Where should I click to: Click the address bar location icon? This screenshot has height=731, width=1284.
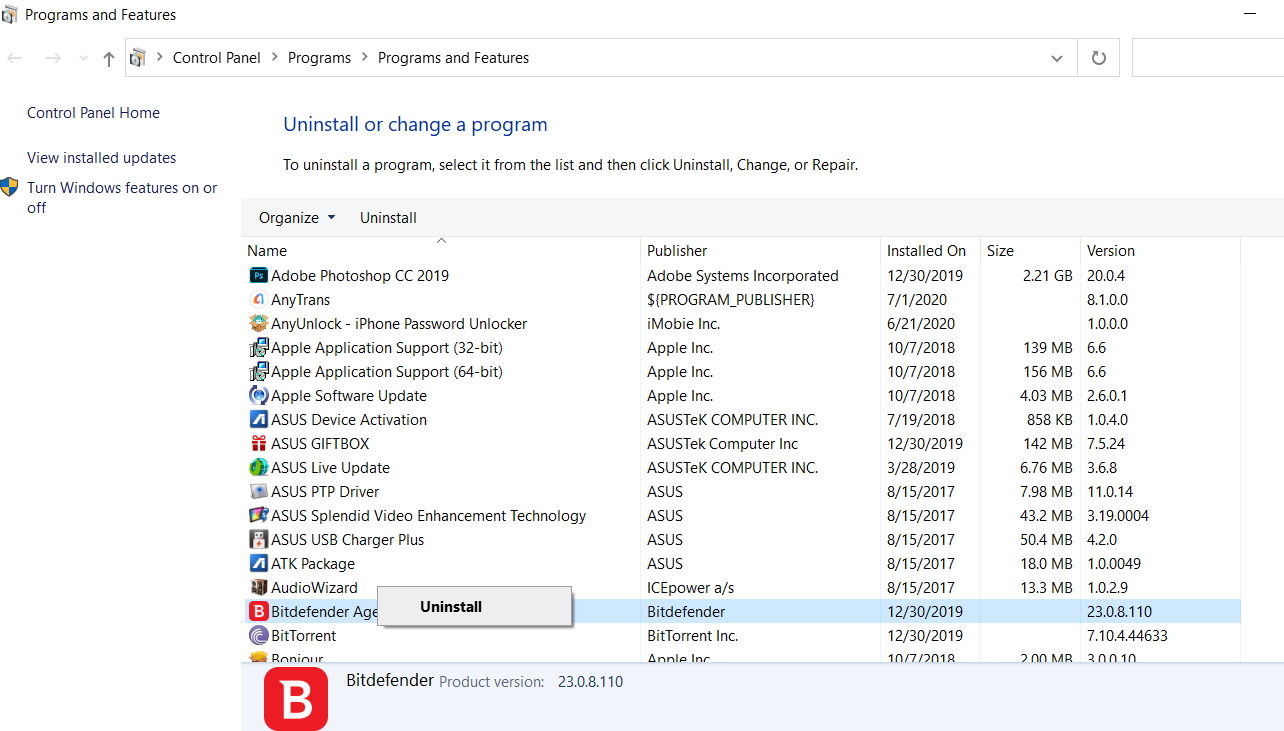[x=138, y=58]
